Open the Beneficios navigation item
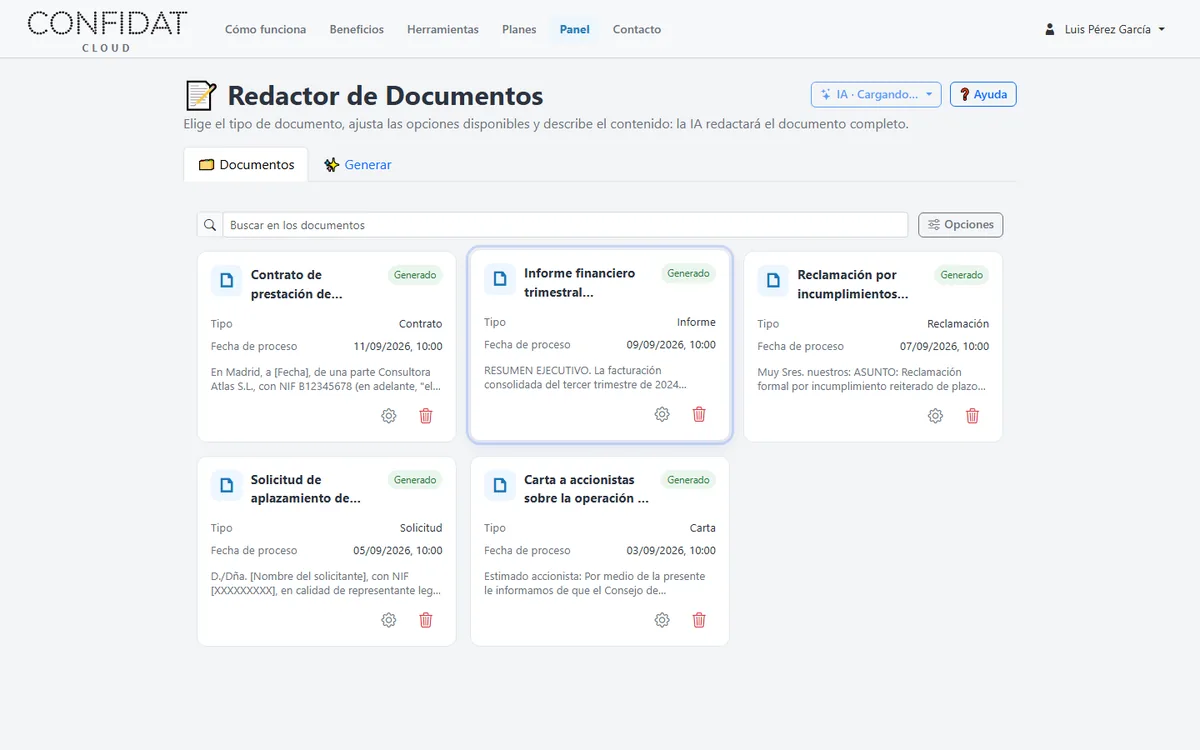 pos(357,29)
